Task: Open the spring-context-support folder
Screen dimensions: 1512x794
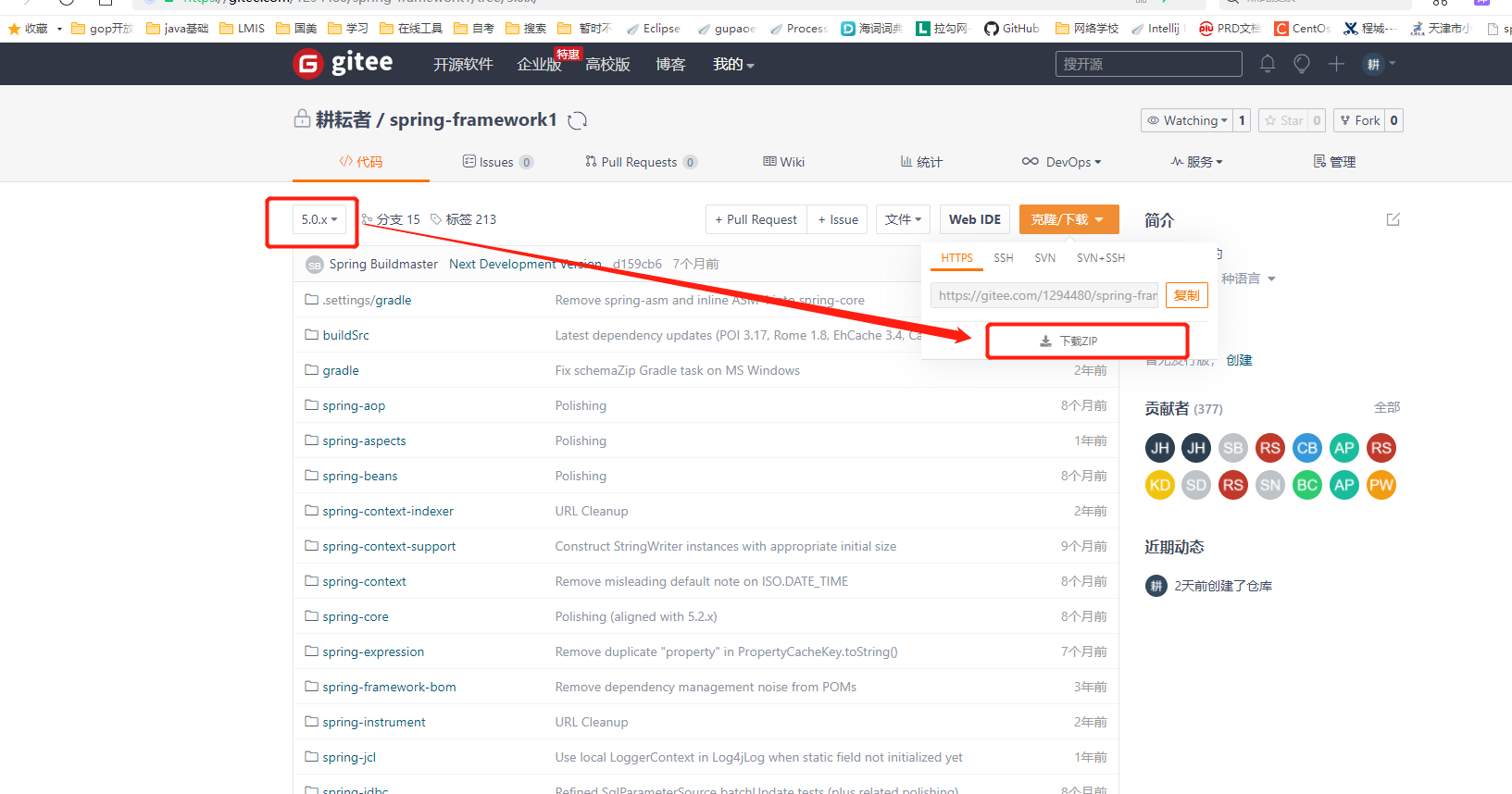Action: [389, 546]
